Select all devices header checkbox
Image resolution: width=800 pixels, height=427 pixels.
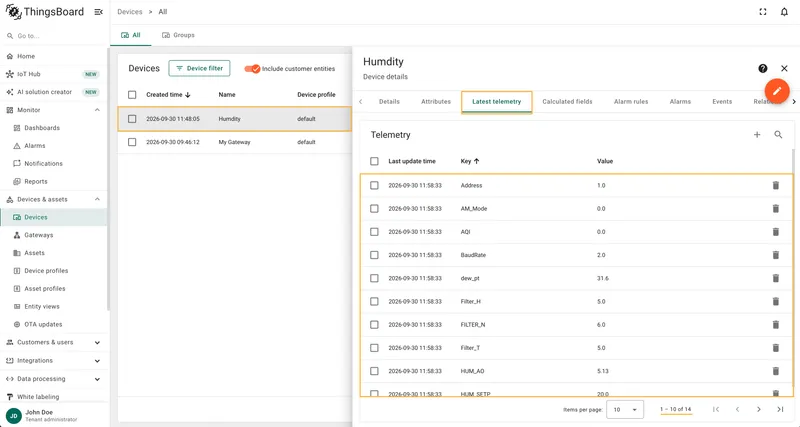132,94
